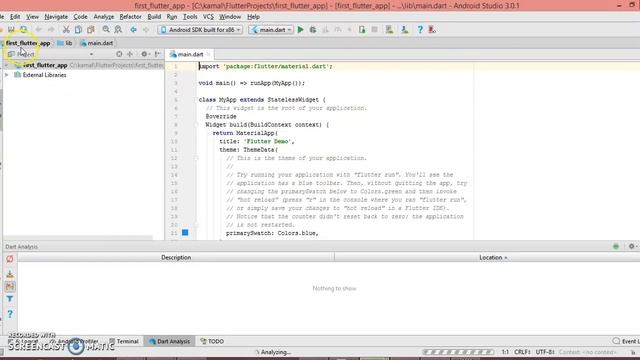Expand the first_flutter_app tree node
The height and width of the screenshot is (360, 640).
7,65
